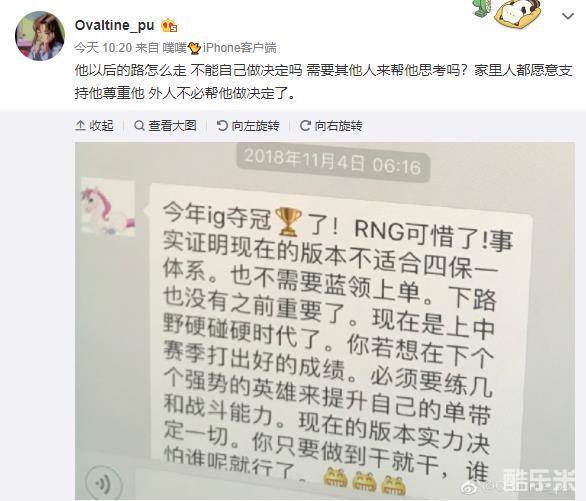
Task: Click the magnifier icon for the large image
Action: pyautogui.click(x=139, y=126)
